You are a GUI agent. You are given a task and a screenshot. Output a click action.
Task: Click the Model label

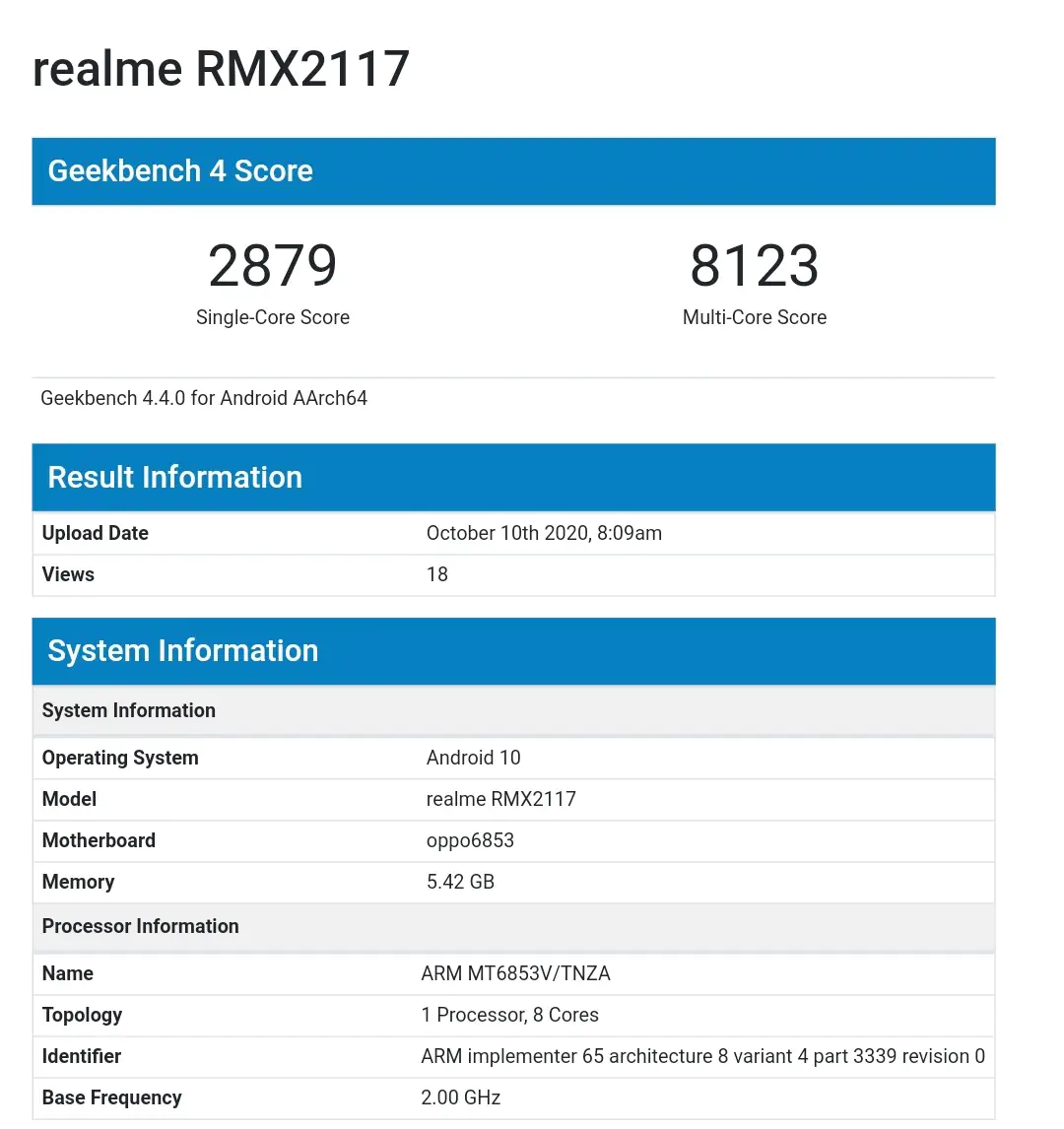point(69,799)
